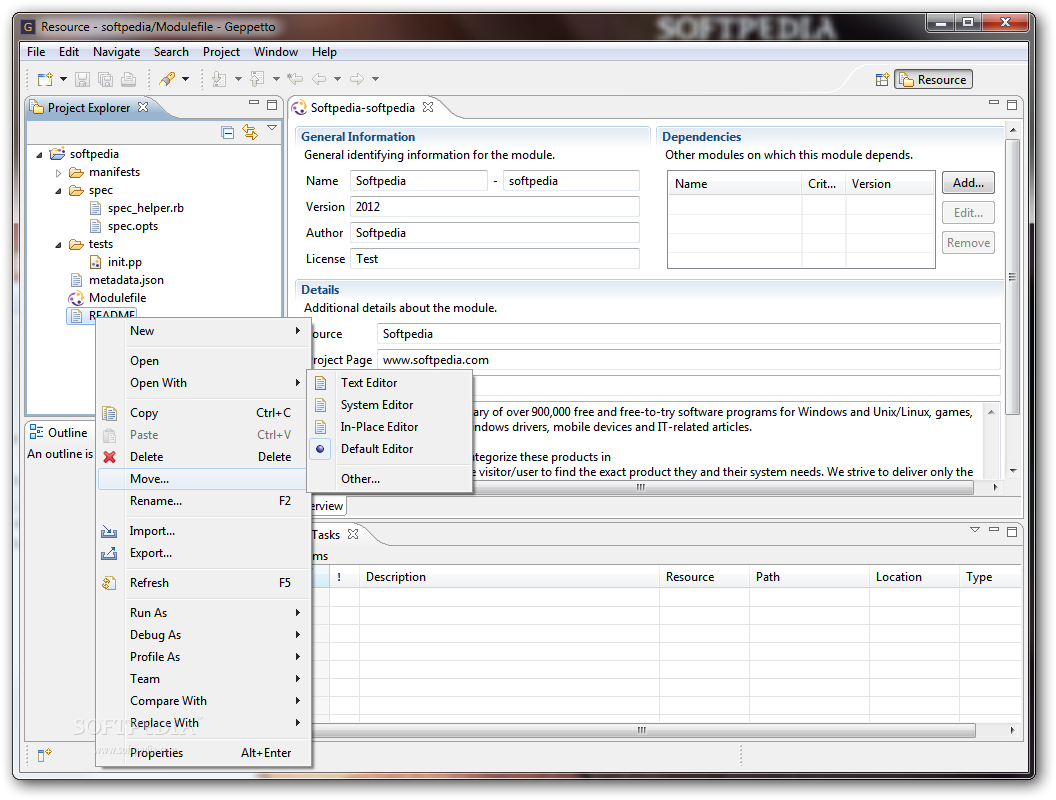Screen dimensions: 1056x800
Task: Click the editor vertical scrollbar
Action: 1012,276
